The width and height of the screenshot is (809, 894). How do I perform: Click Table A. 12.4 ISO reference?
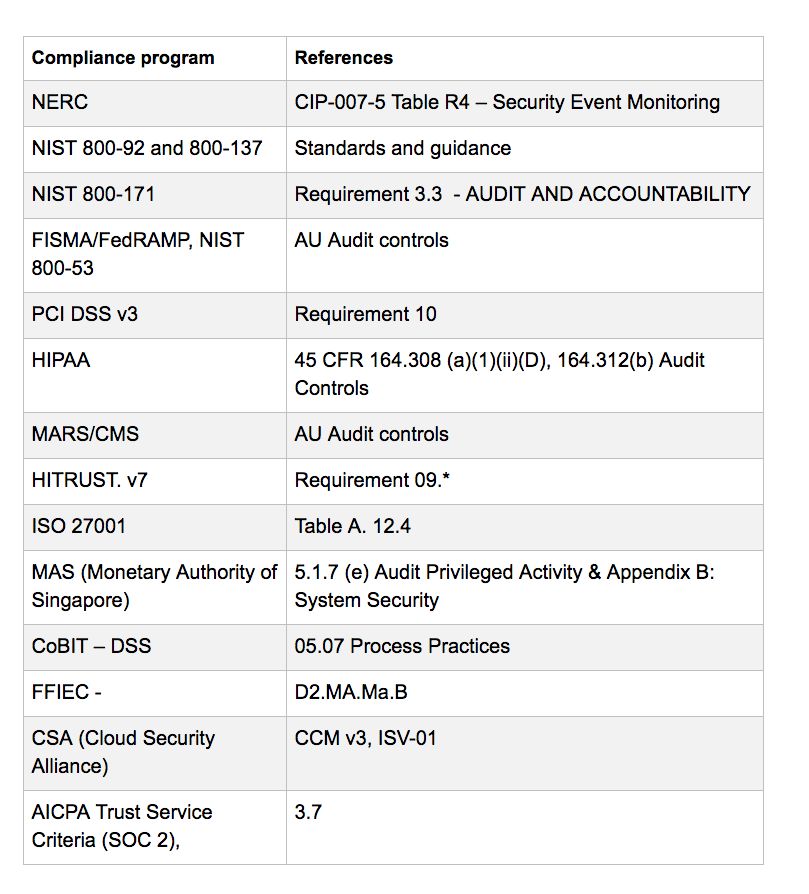352,526
